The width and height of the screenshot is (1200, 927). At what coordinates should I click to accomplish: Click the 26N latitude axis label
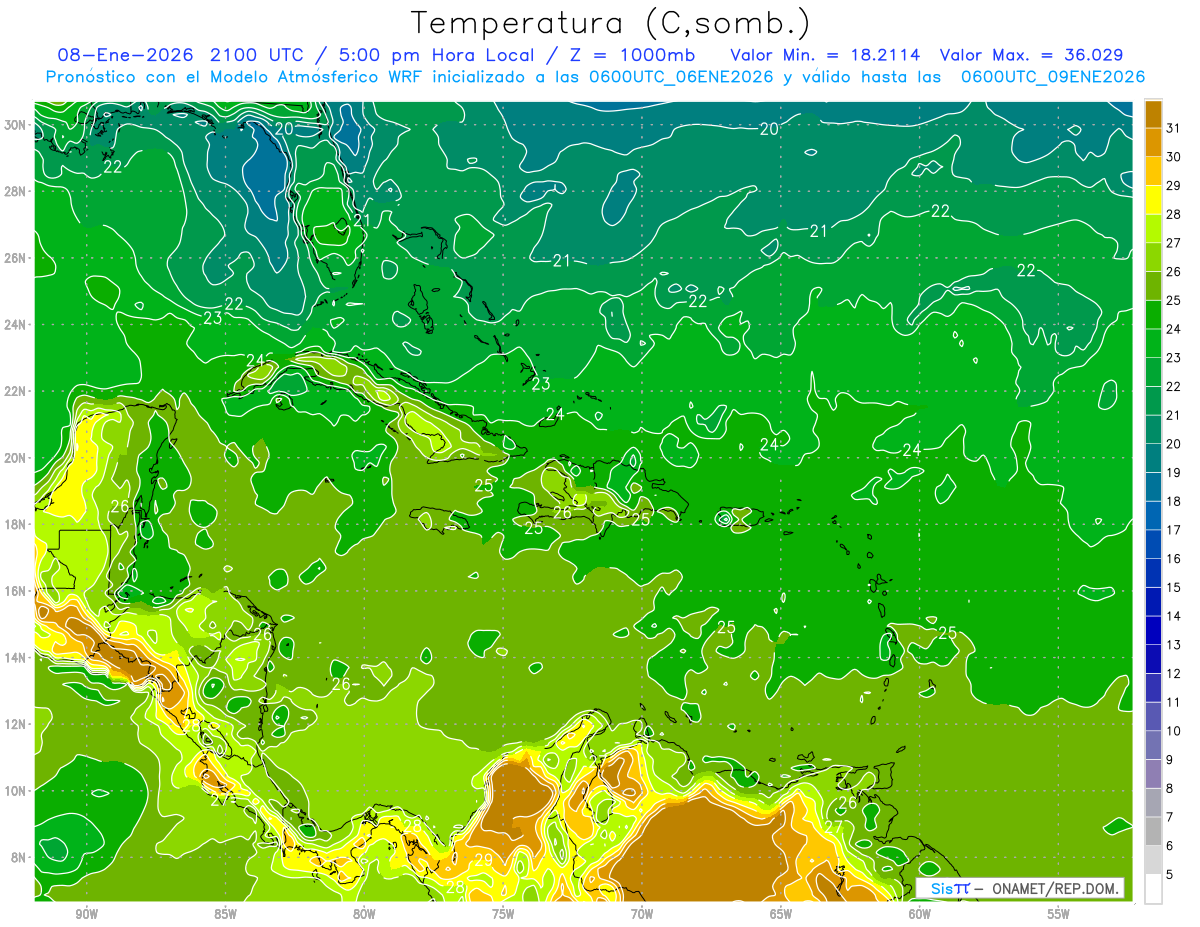(x=16, y=258)
